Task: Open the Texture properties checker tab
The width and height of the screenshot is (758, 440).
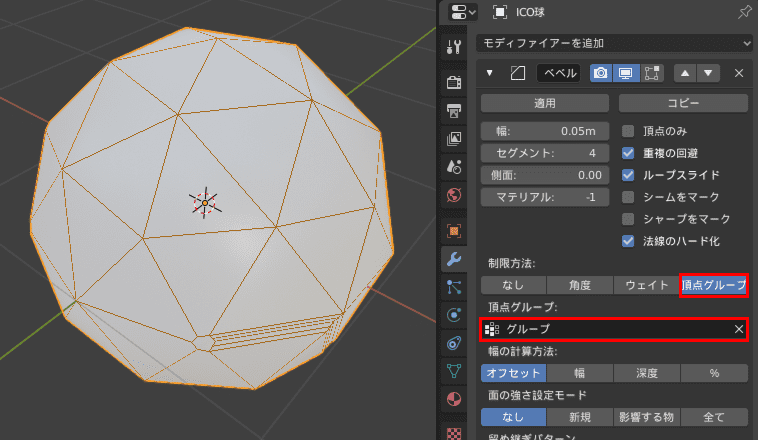Action: [x=454, y=432]
